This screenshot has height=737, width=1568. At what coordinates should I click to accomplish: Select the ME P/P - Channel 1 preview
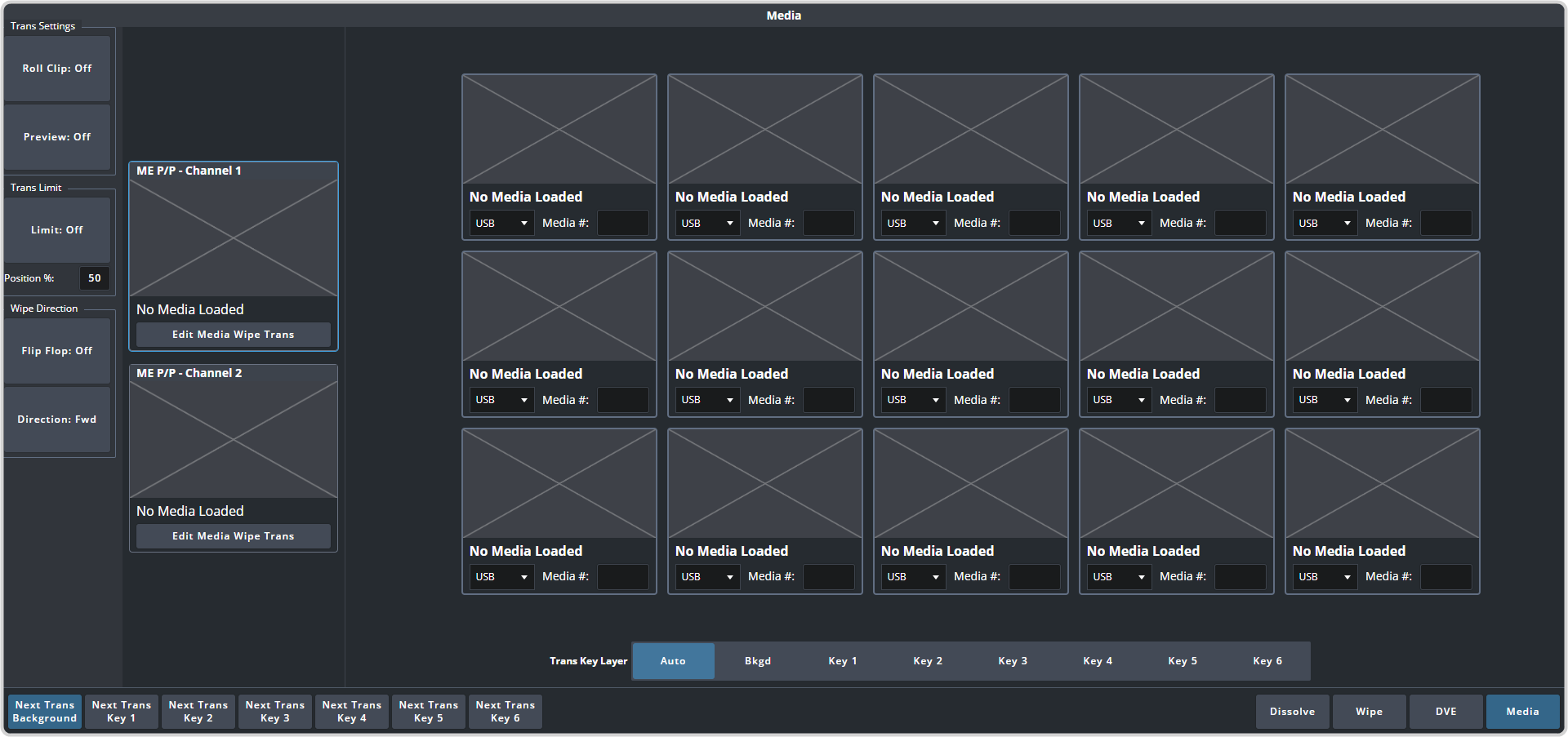[x=234, y=238]
